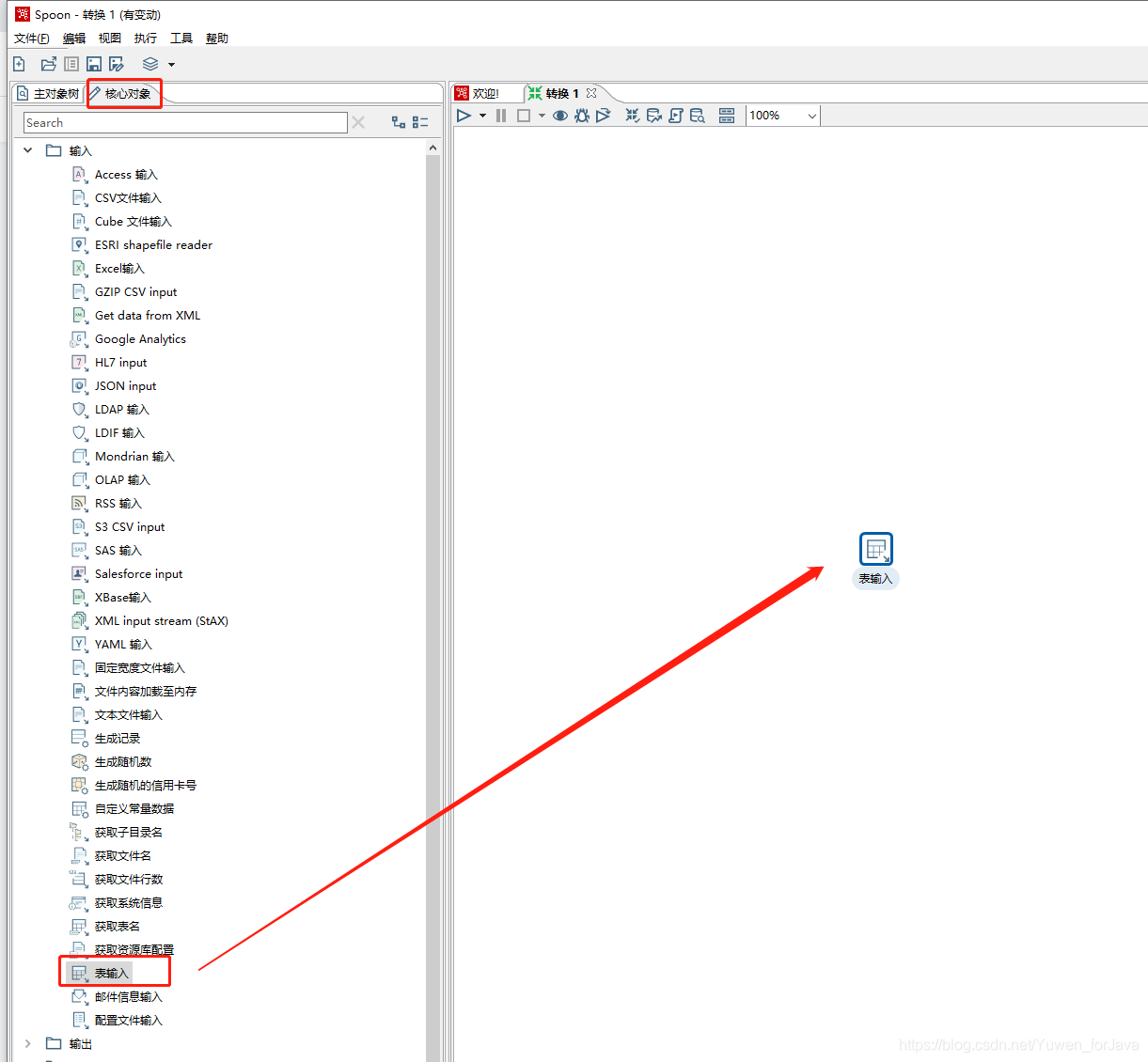Click the collapse all tree icon
Screen dimensions: 1148x1062
point(420,123)
